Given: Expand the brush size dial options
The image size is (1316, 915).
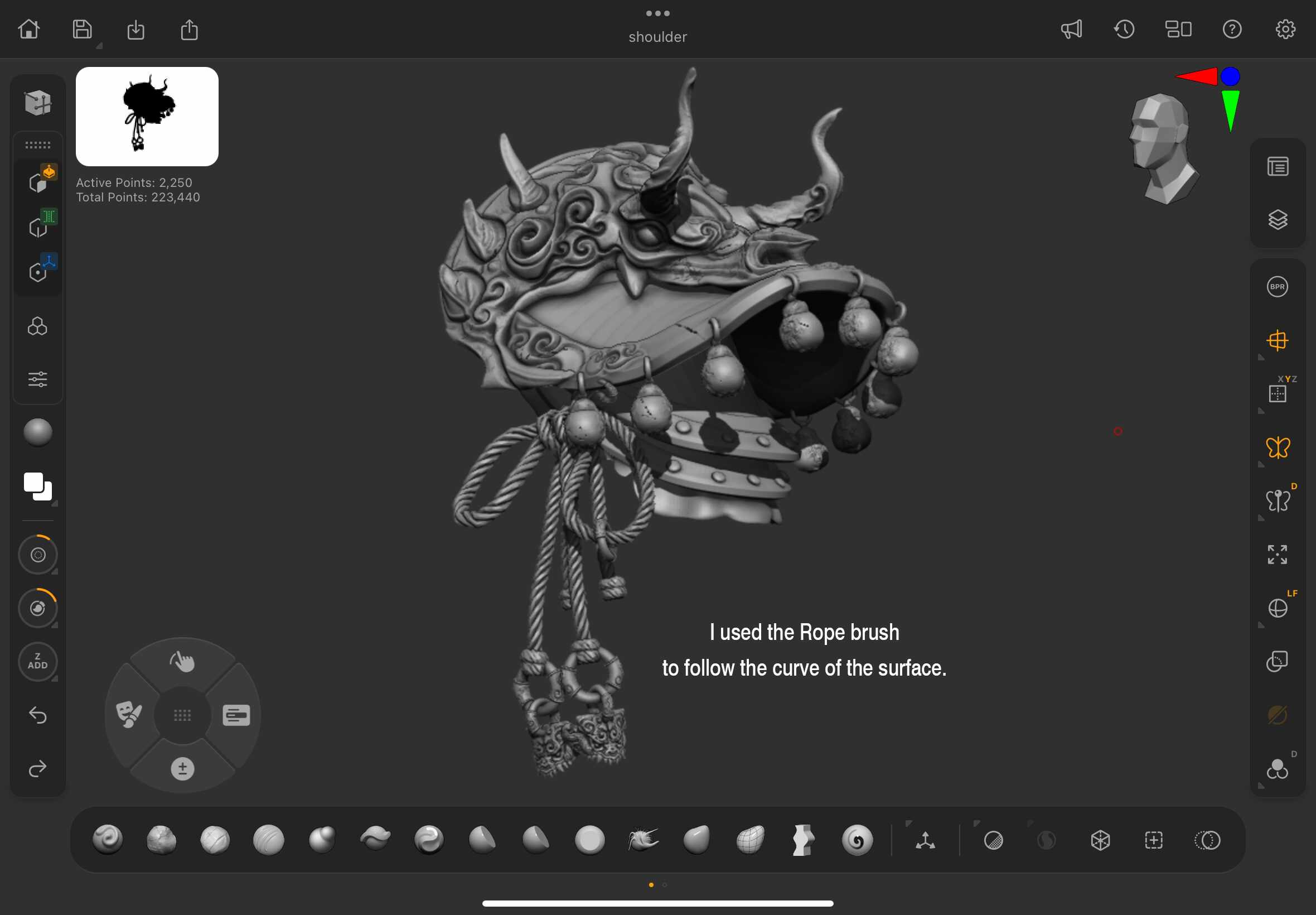Looking at the screenshot, I should 55,571.
